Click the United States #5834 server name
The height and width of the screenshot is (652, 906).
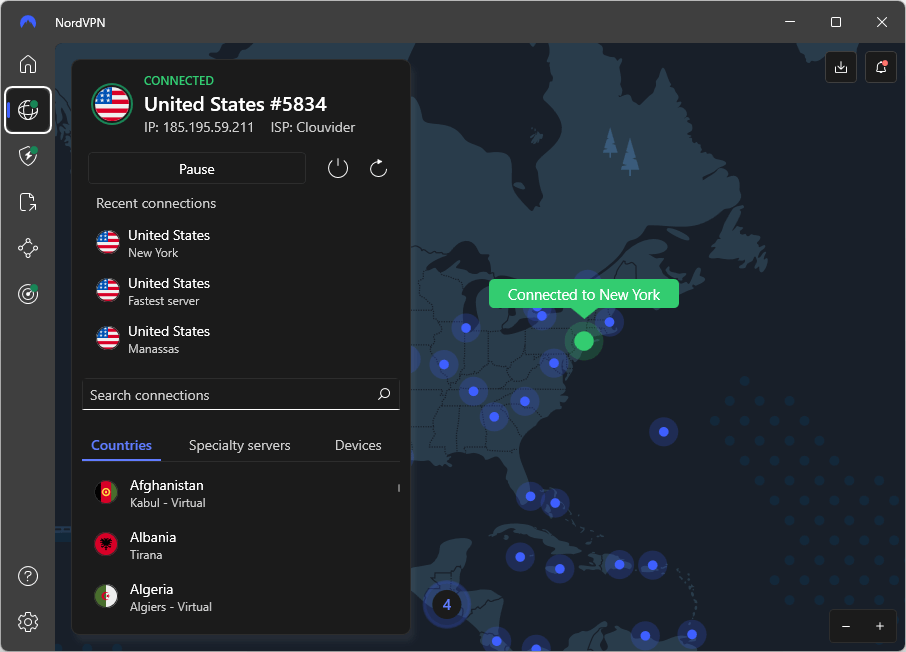pos(235,104)
